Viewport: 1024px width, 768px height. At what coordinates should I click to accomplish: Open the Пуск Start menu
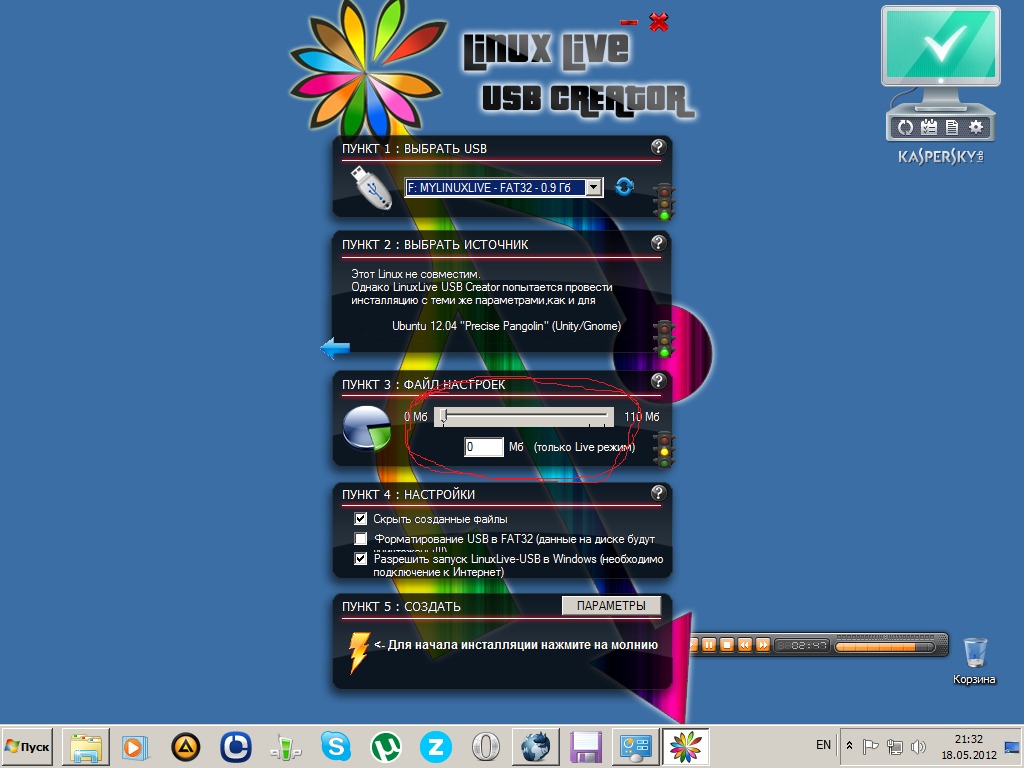(x=27, y=746)
